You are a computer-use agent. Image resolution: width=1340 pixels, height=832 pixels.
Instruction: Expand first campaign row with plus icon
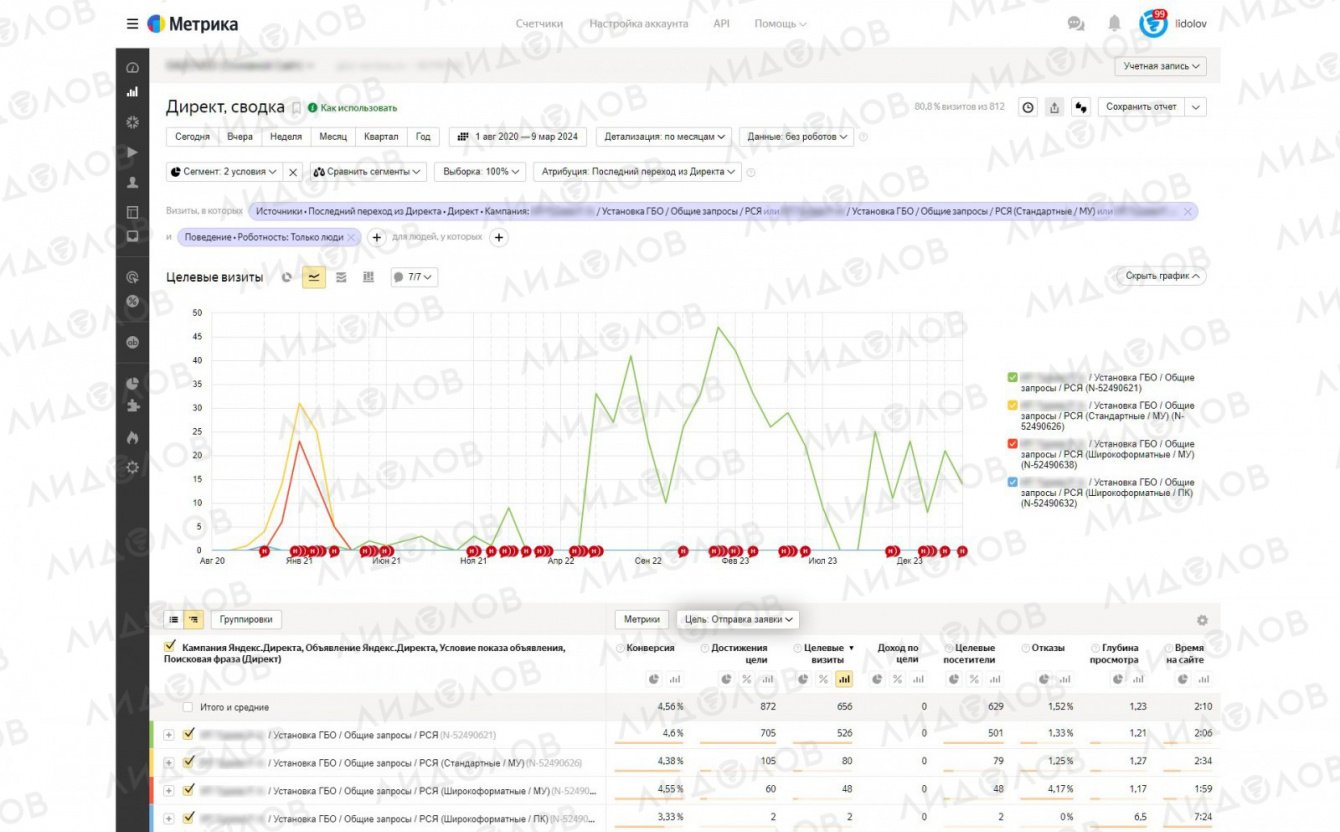coord(169,735)
